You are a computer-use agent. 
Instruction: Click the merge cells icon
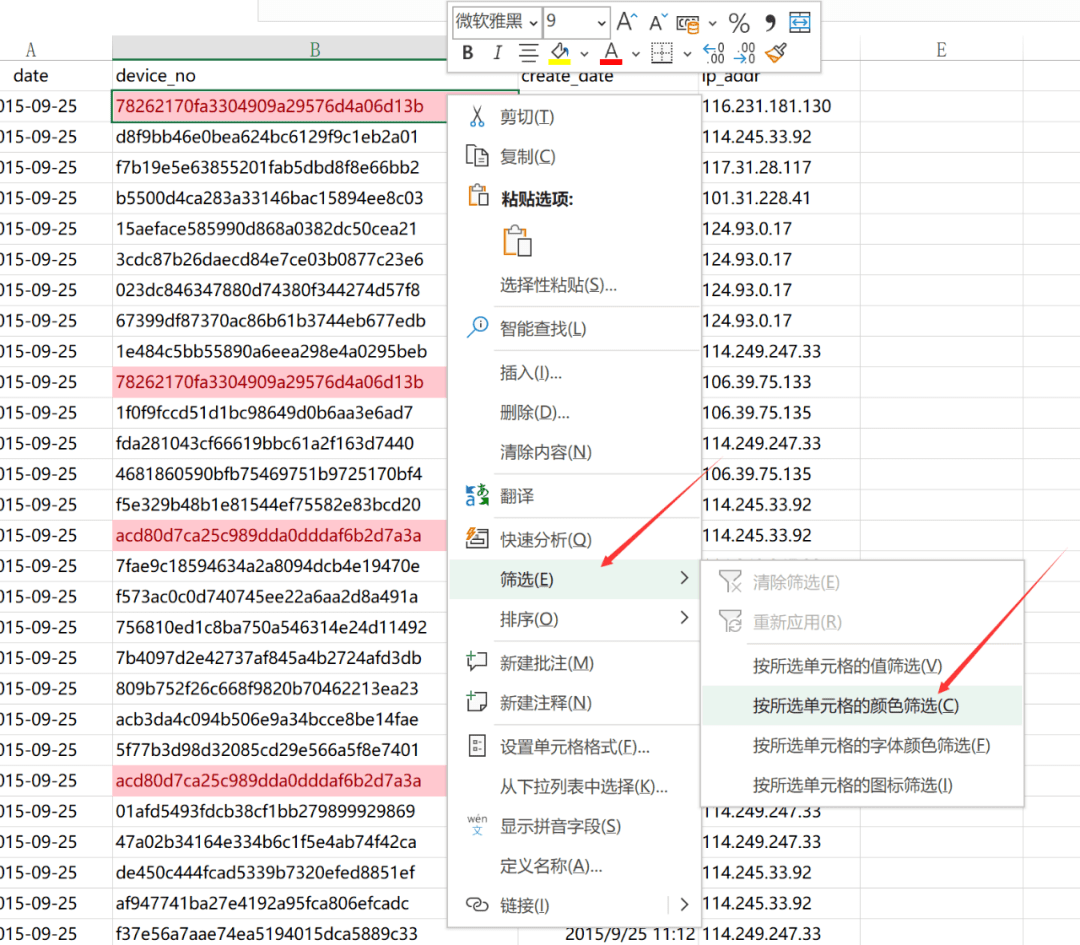coord(798,21)
